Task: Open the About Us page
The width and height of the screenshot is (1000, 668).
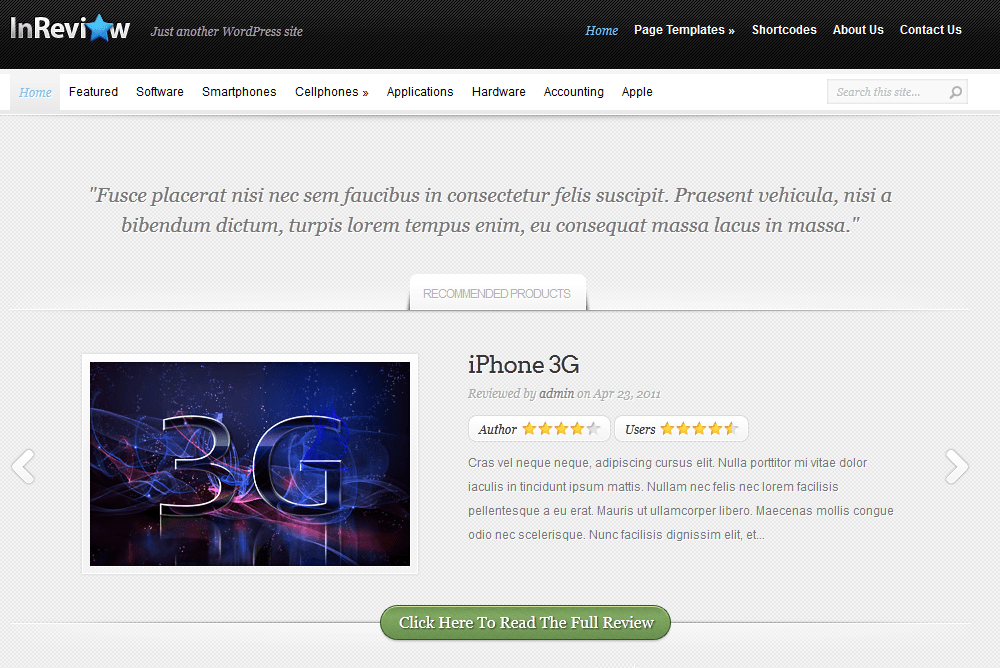Action: click(x=858, y=30)
